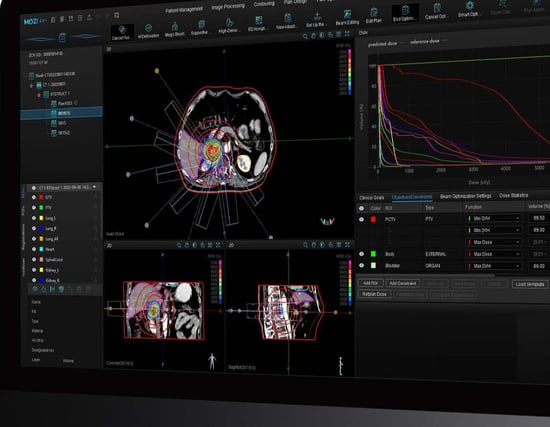Toggle the eye icon for the PCTV constraint row
550x427 pixels.
point(361,219)
